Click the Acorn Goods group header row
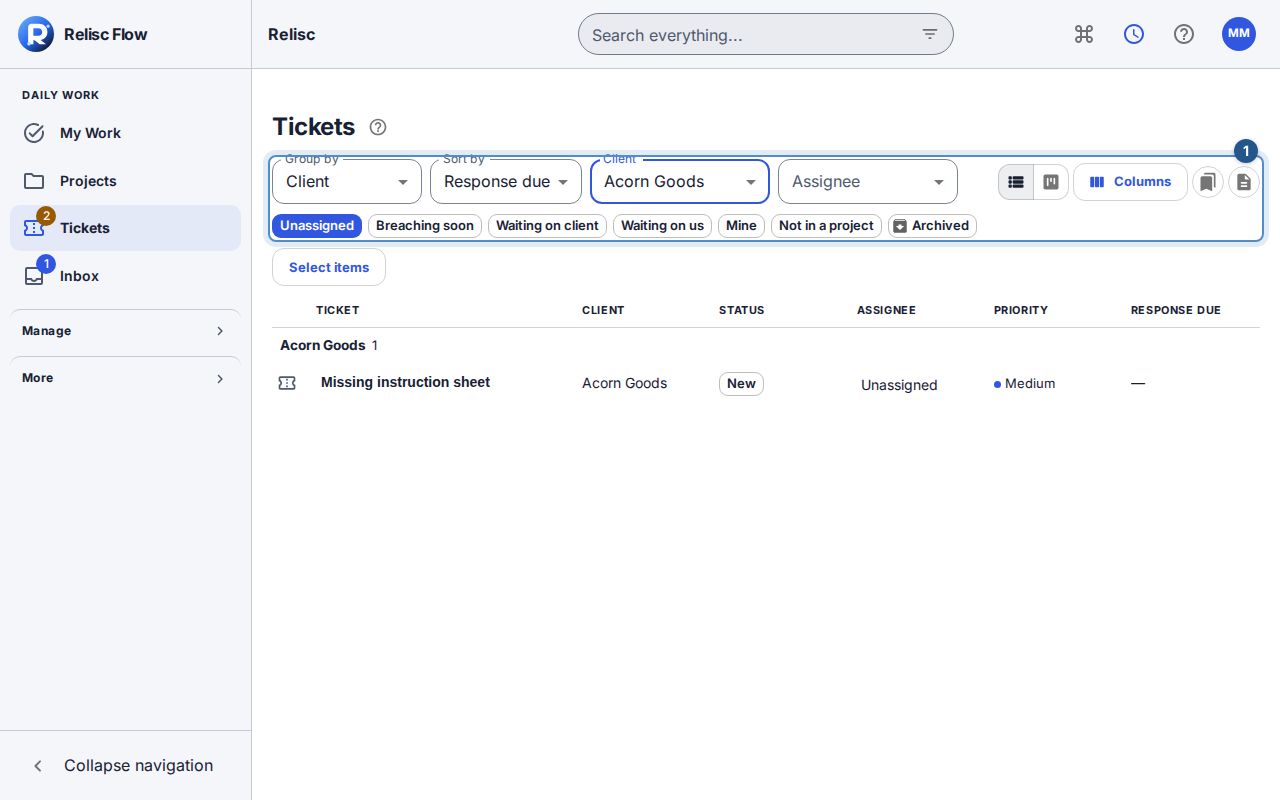The width and height of the screenshot is (1280, 800). [766, 345]
